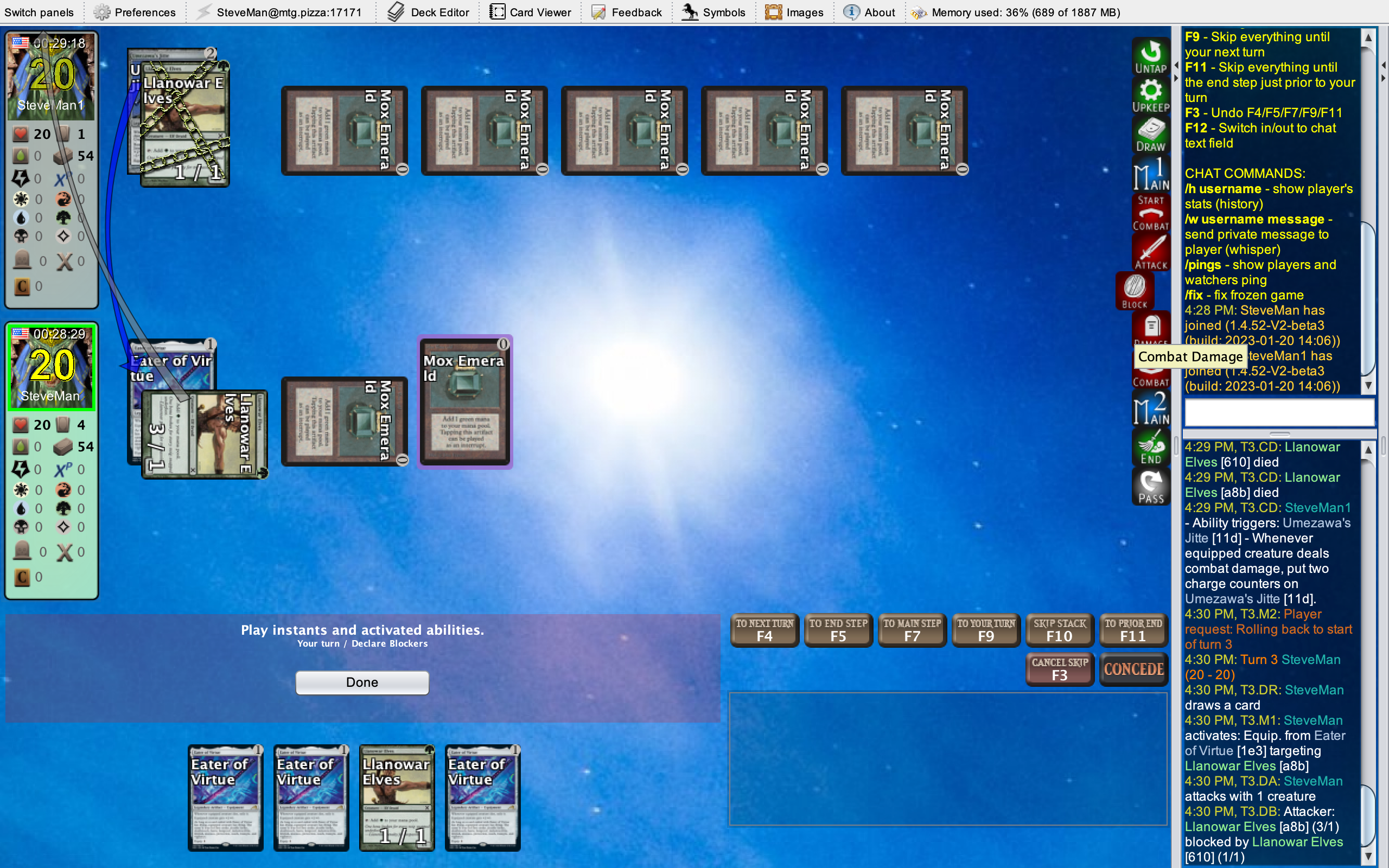Toggle TO END STEP F5 skip
The height and width of the screenshot is (868, 1389).
coord(838,630)
